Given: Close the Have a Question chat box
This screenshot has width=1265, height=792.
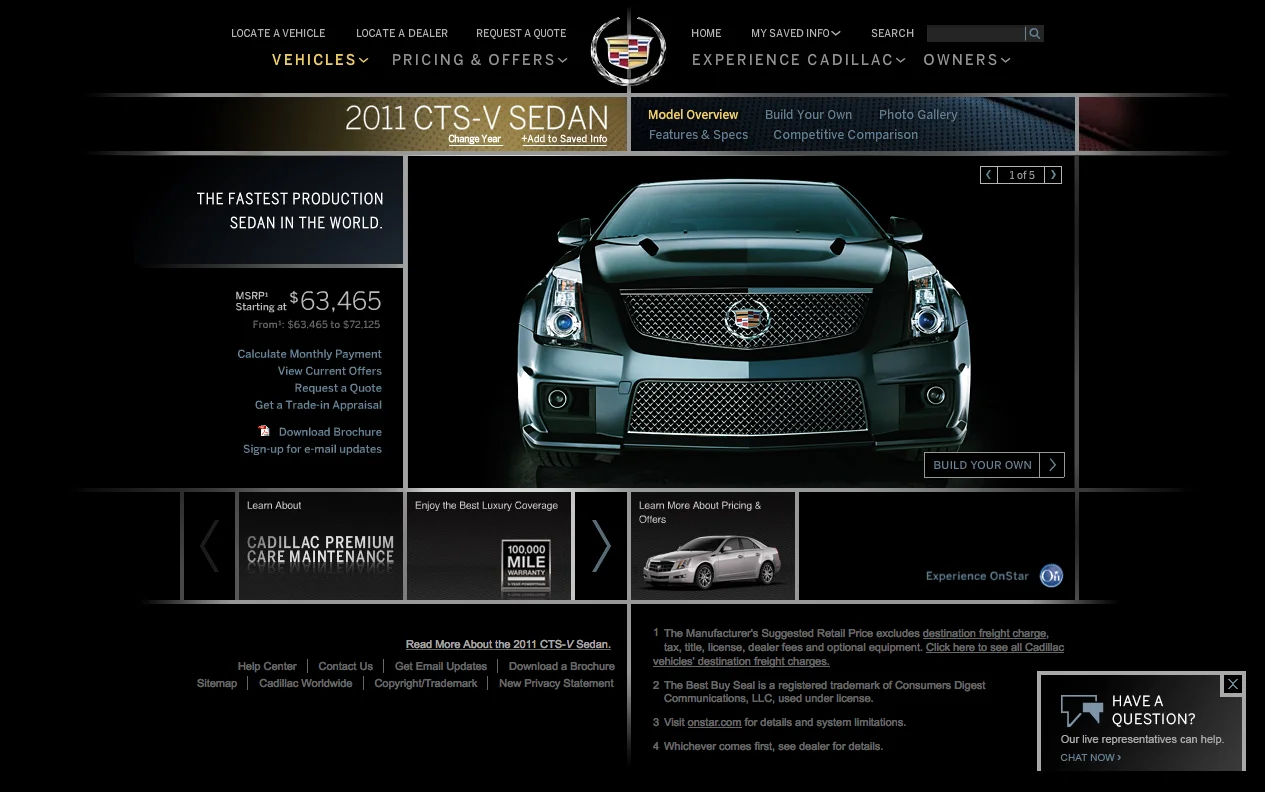Looking at the screenshot, I should coord(1233,684).
